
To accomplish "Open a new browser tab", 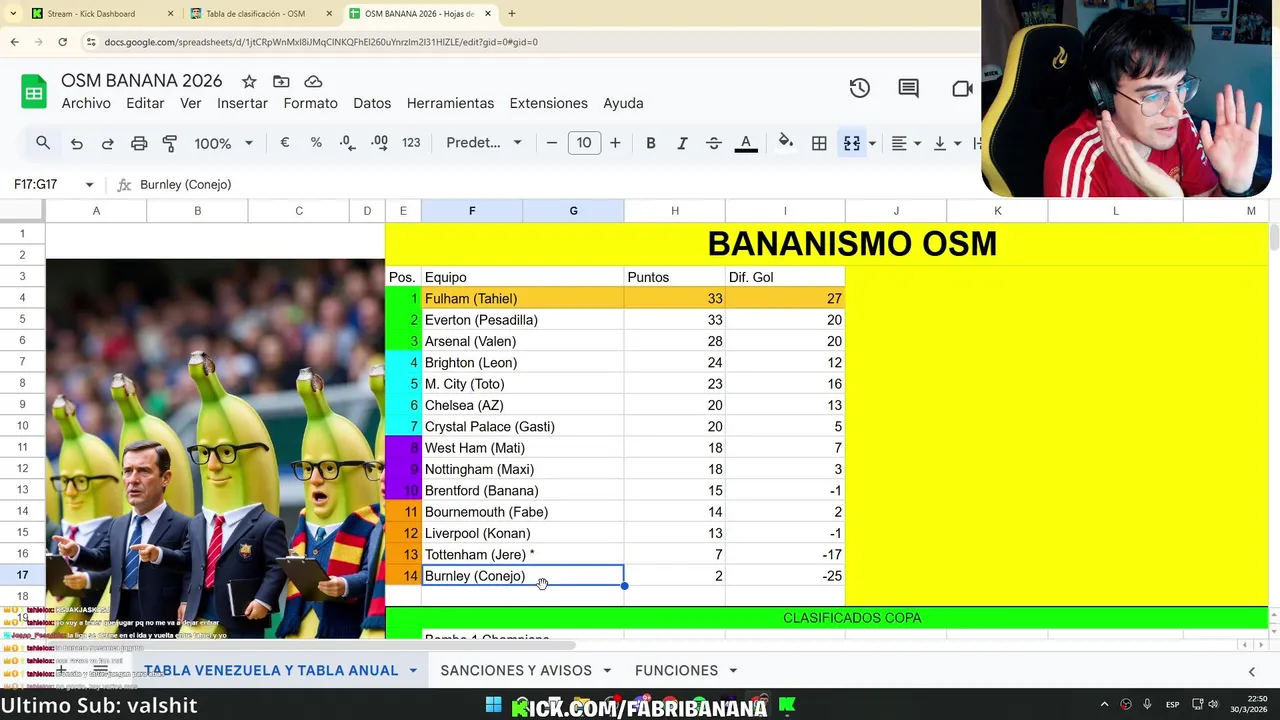I will [x=512, y=14].
